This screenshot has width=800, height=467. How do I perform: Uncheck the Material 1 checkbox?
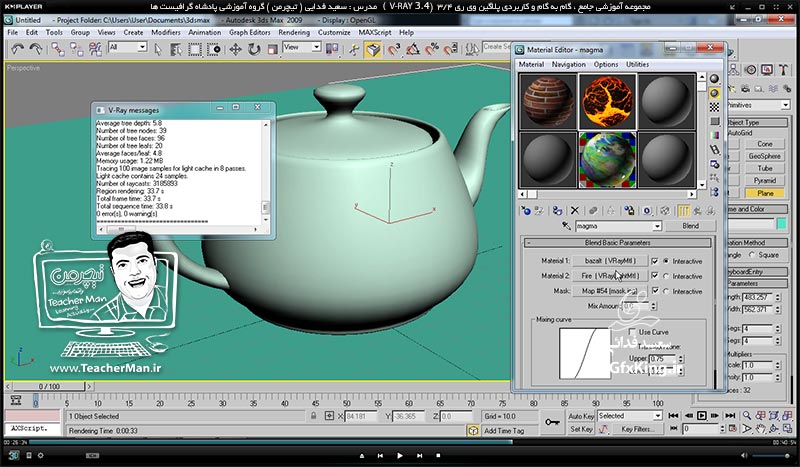(655, 261)
